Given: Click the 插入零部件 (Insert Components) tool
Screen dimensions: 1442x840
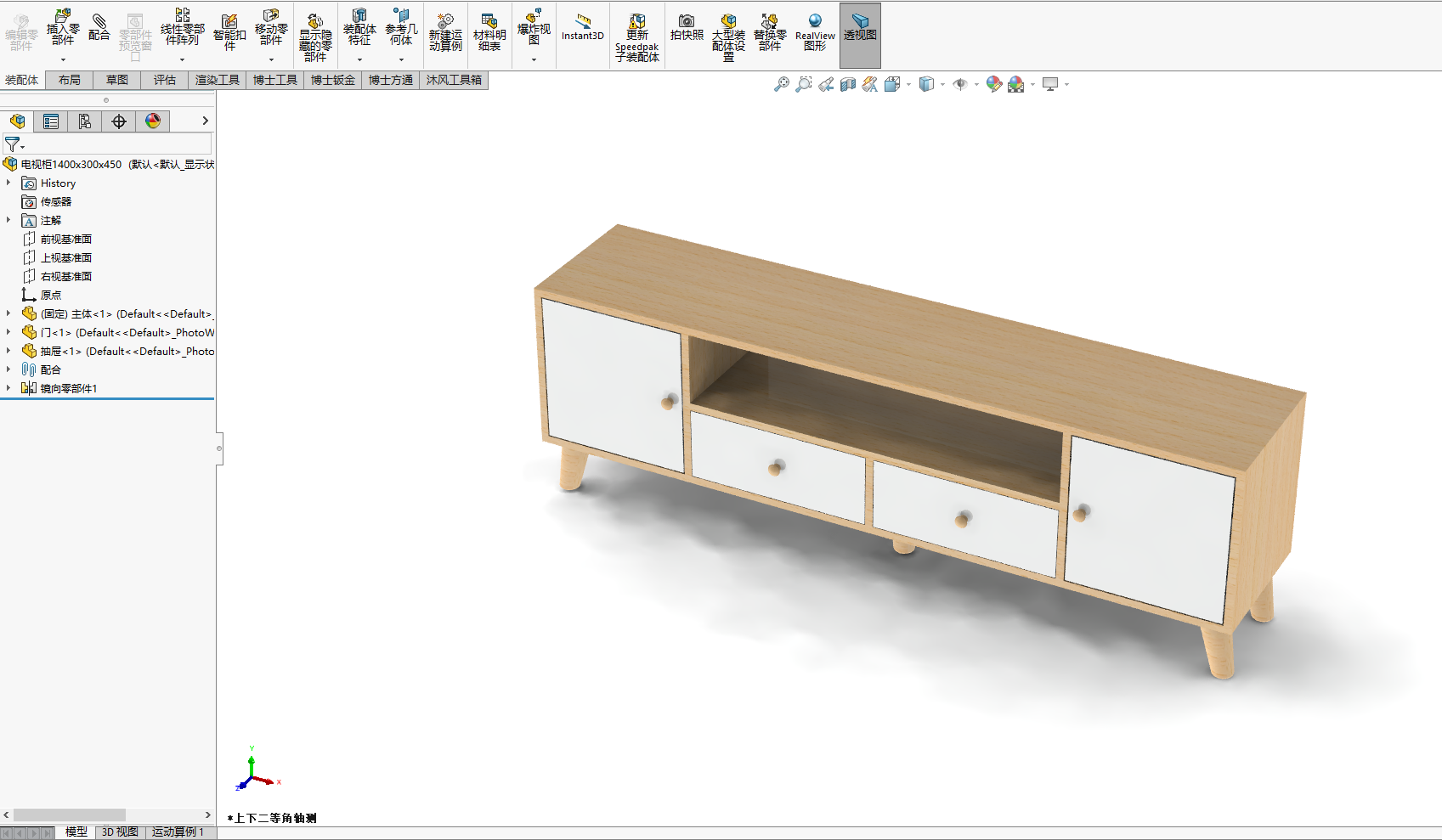Looking at the screenshot, I should point(63,27).
